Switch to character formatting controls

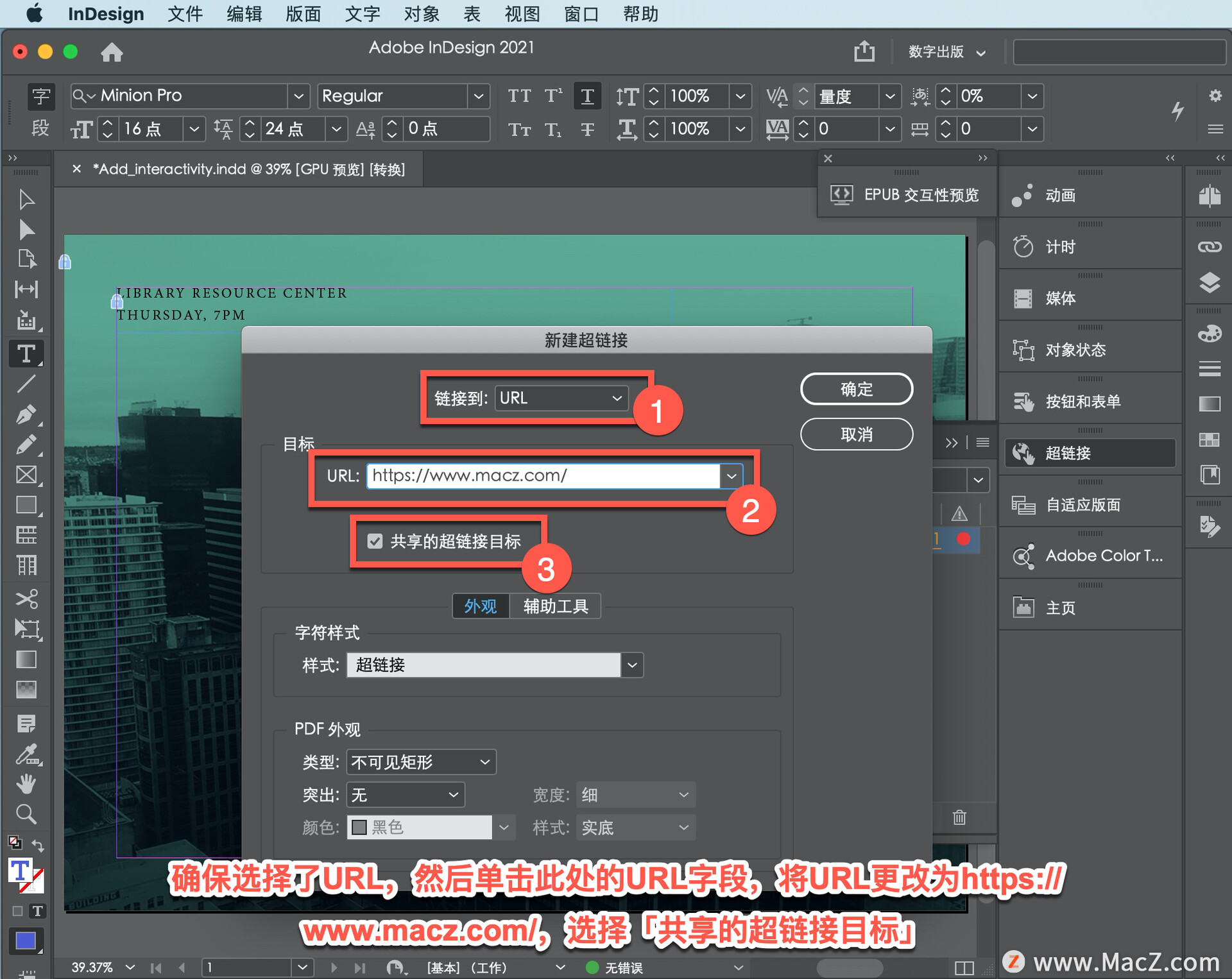(40, 96)
